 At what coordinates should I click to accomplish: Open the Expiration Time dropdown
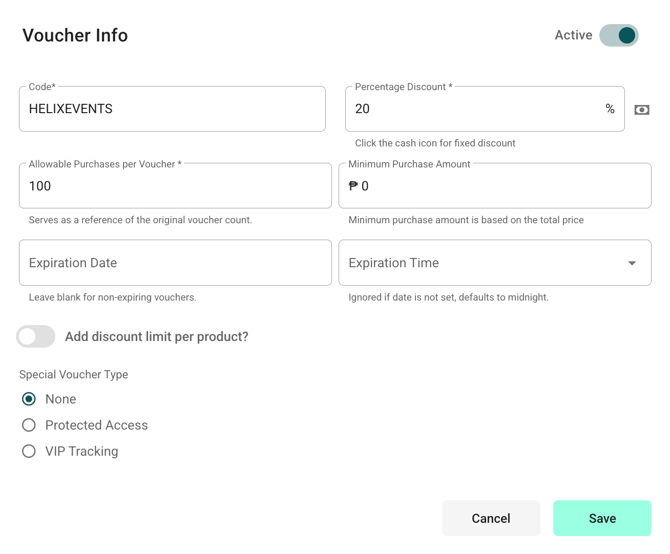point(495,263)
